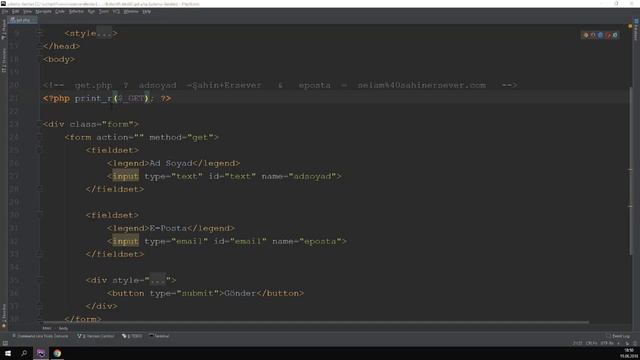The width and height of the screenshot is (640, 360).
Task: Open the VCS menu
Action: tap(116, 11)
